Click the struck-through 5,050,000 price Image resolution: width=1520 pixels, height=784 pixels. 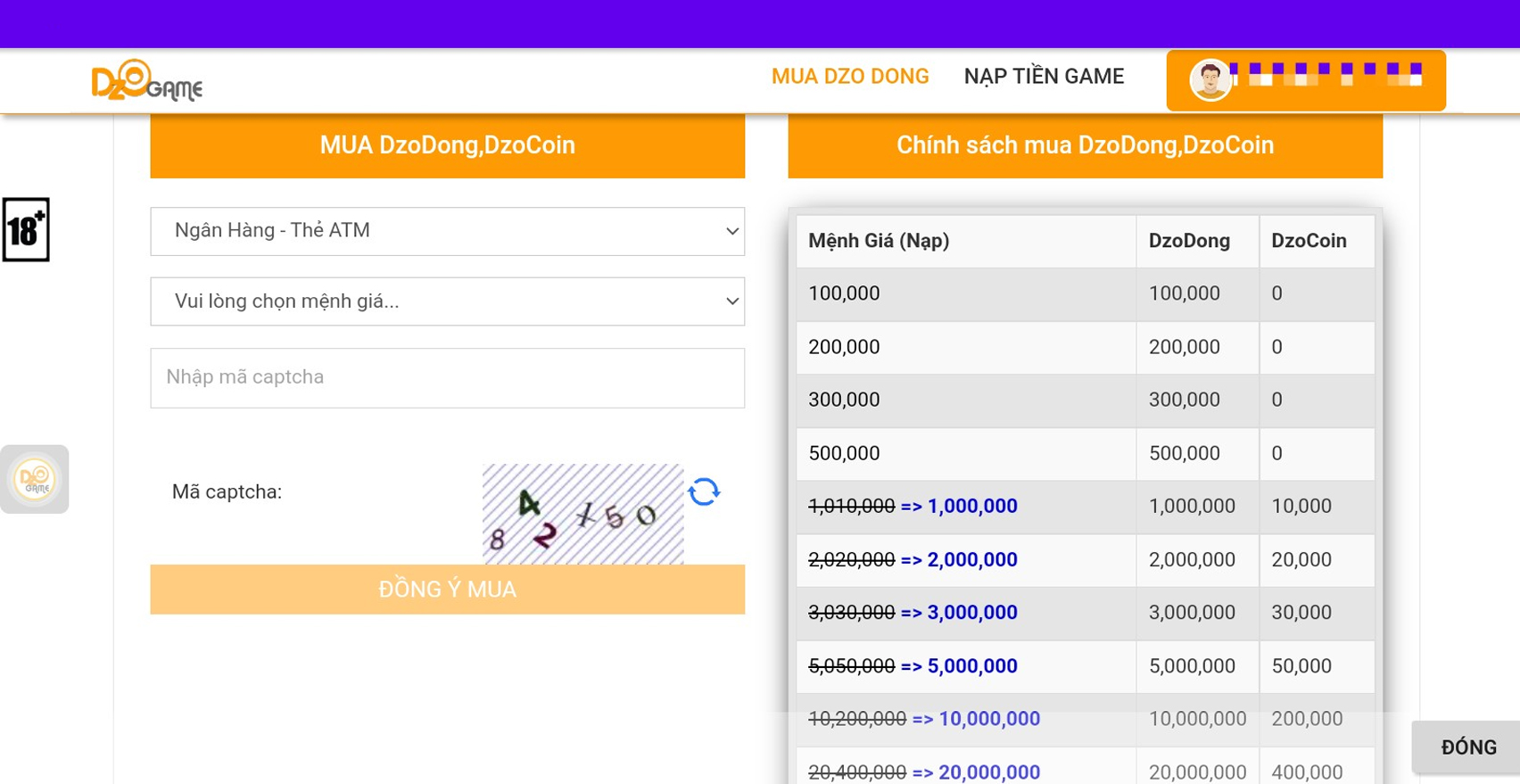[x=852, y=666]
